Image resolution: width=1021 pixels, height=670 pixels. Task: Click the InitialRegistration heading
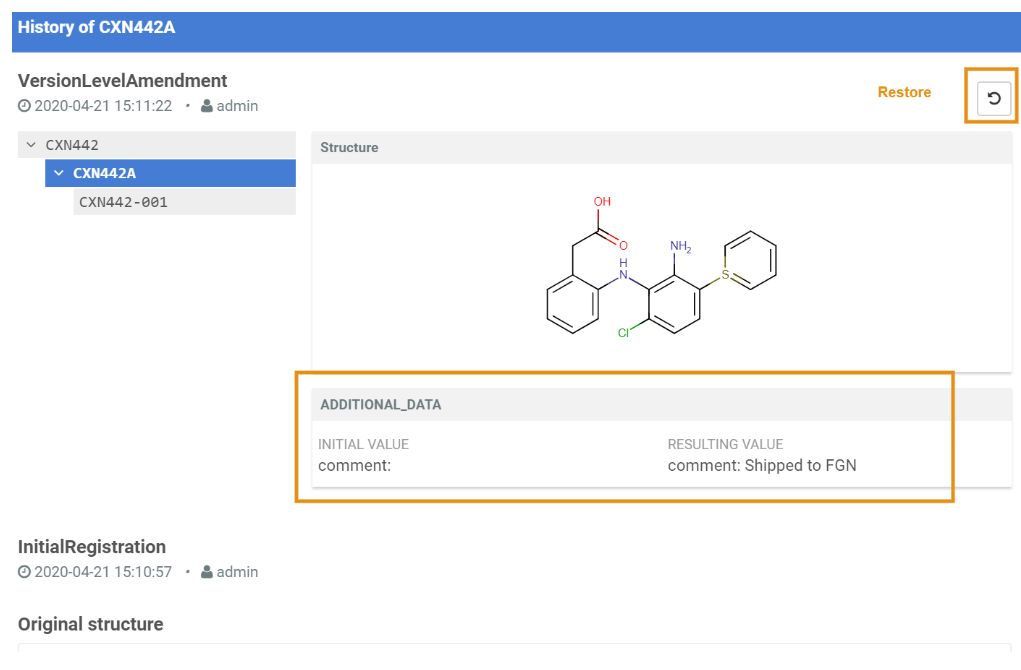pyautogui.click(x=92, y=547)
